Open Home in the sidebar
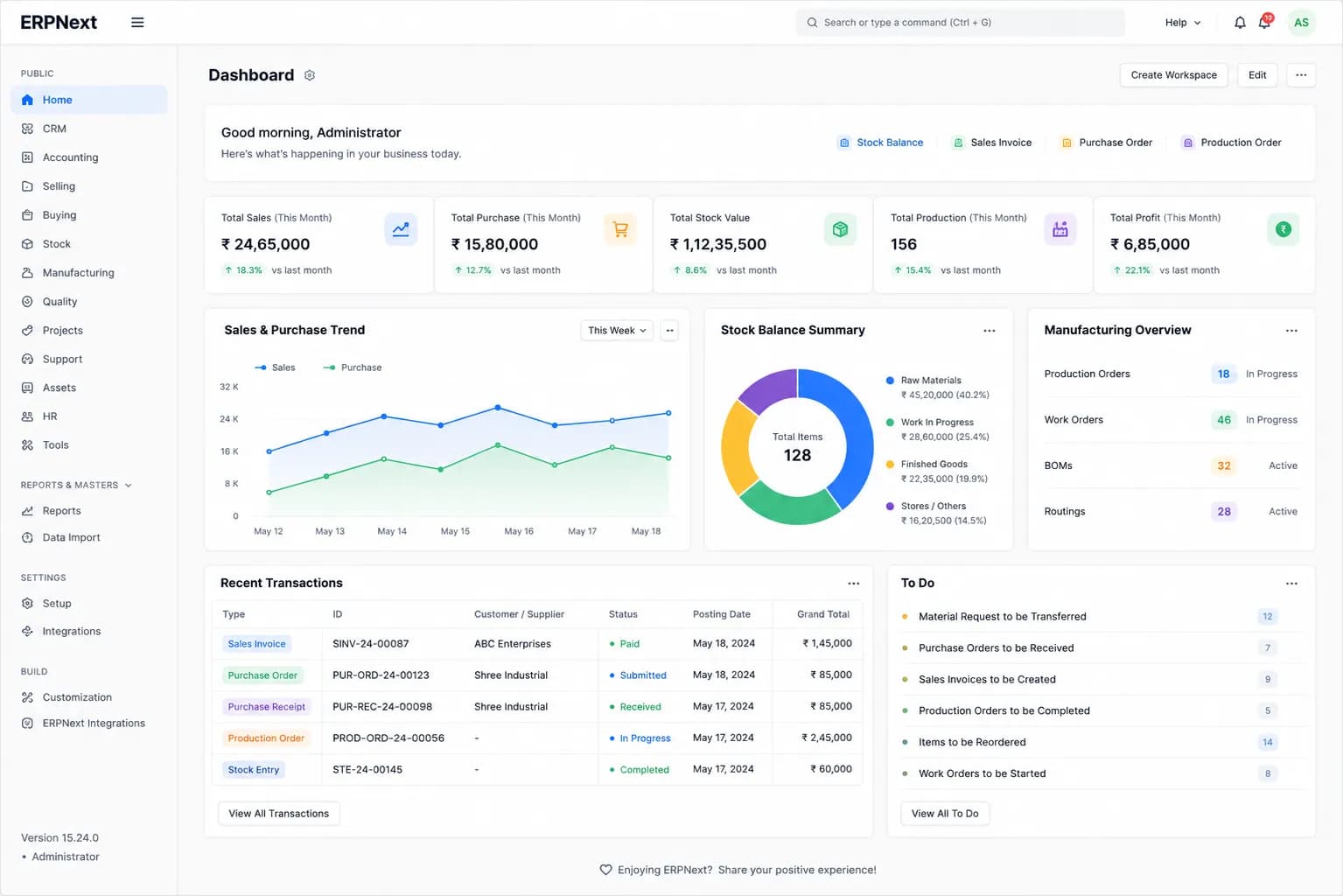Screen dimensions: 1343x896 point(89,100)
